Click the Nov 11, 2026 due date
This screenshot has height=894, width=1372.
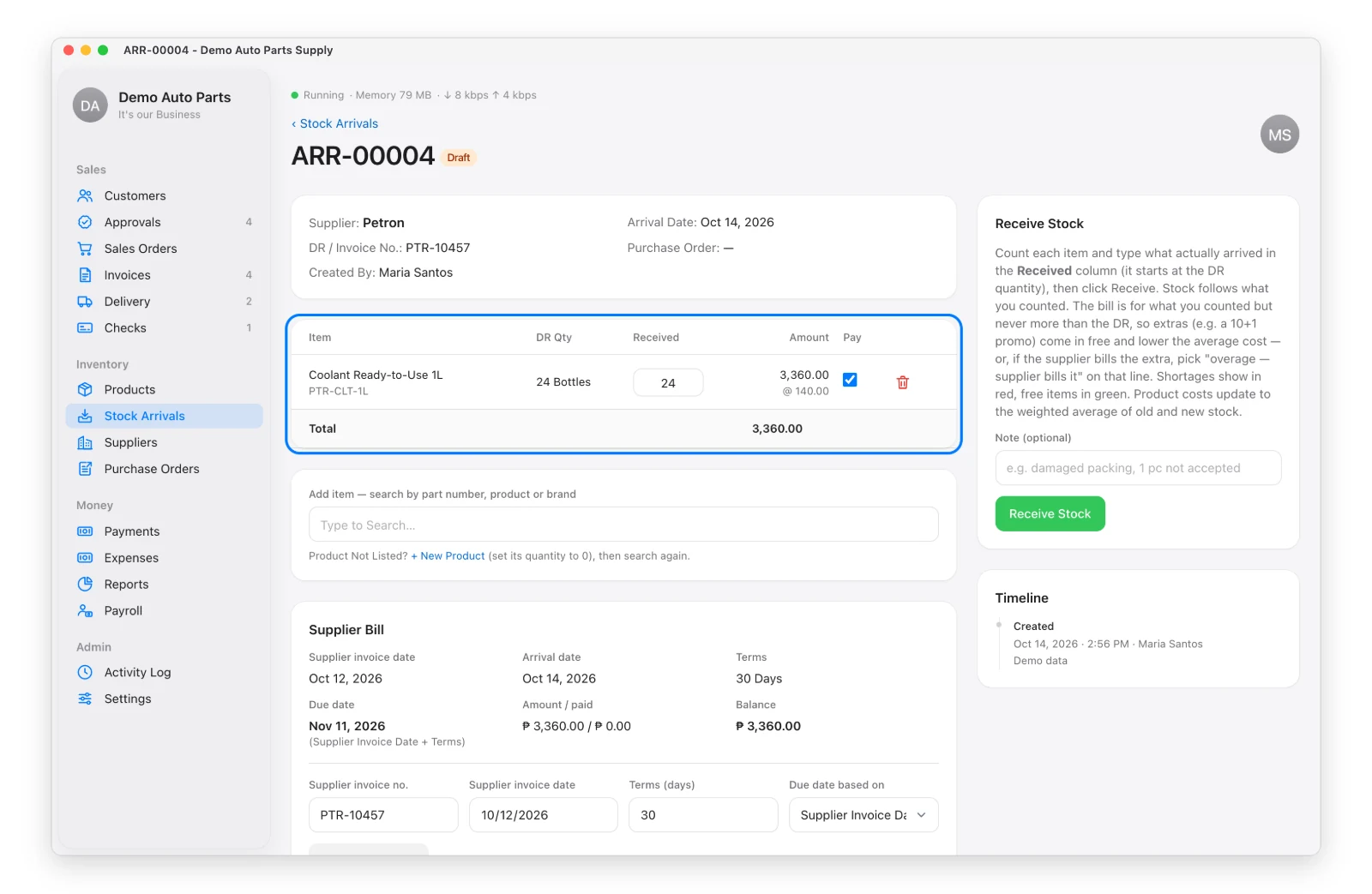(346, 726)
